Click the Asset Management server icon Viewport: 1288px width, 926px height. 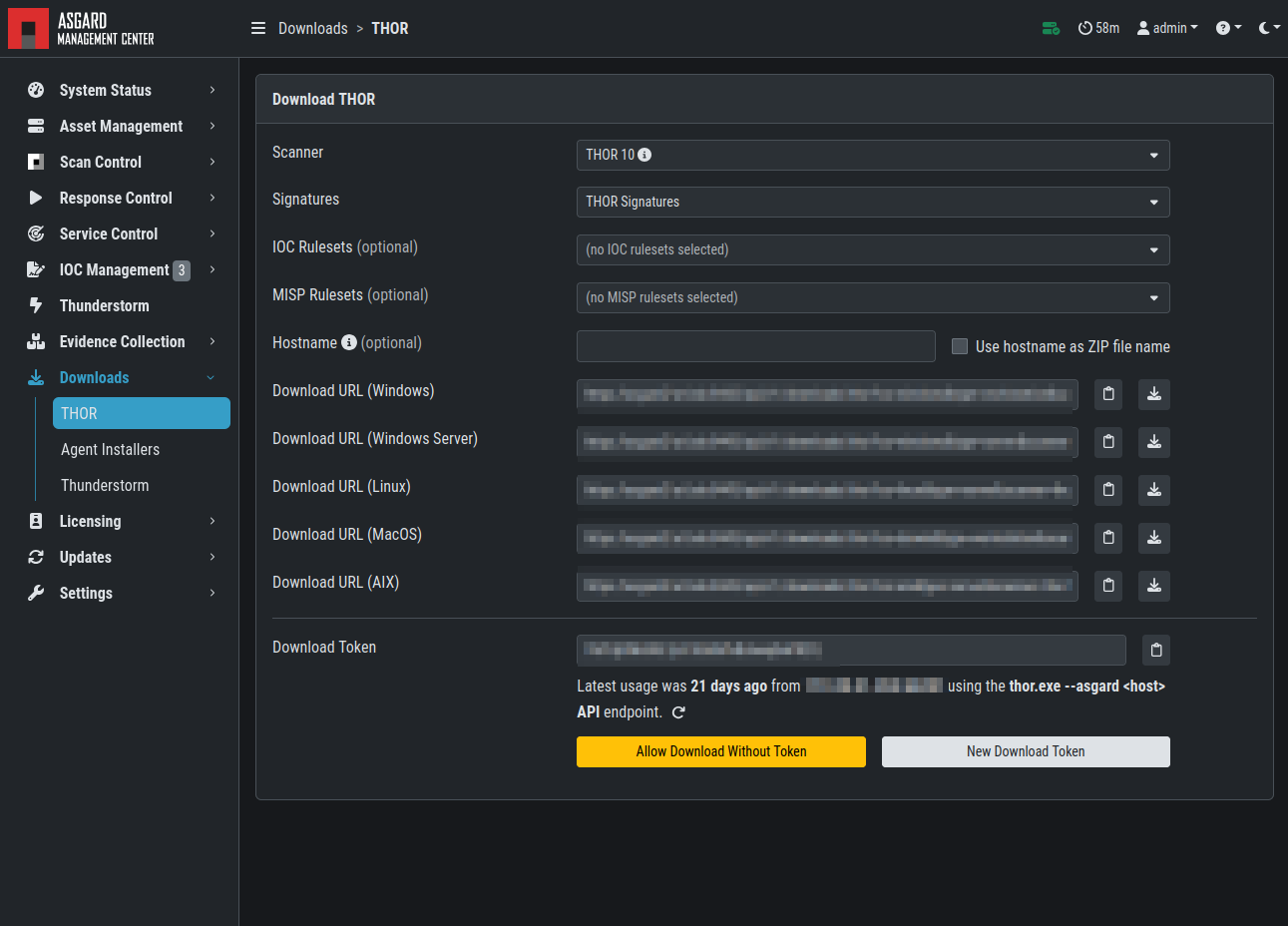click(36, 126)
